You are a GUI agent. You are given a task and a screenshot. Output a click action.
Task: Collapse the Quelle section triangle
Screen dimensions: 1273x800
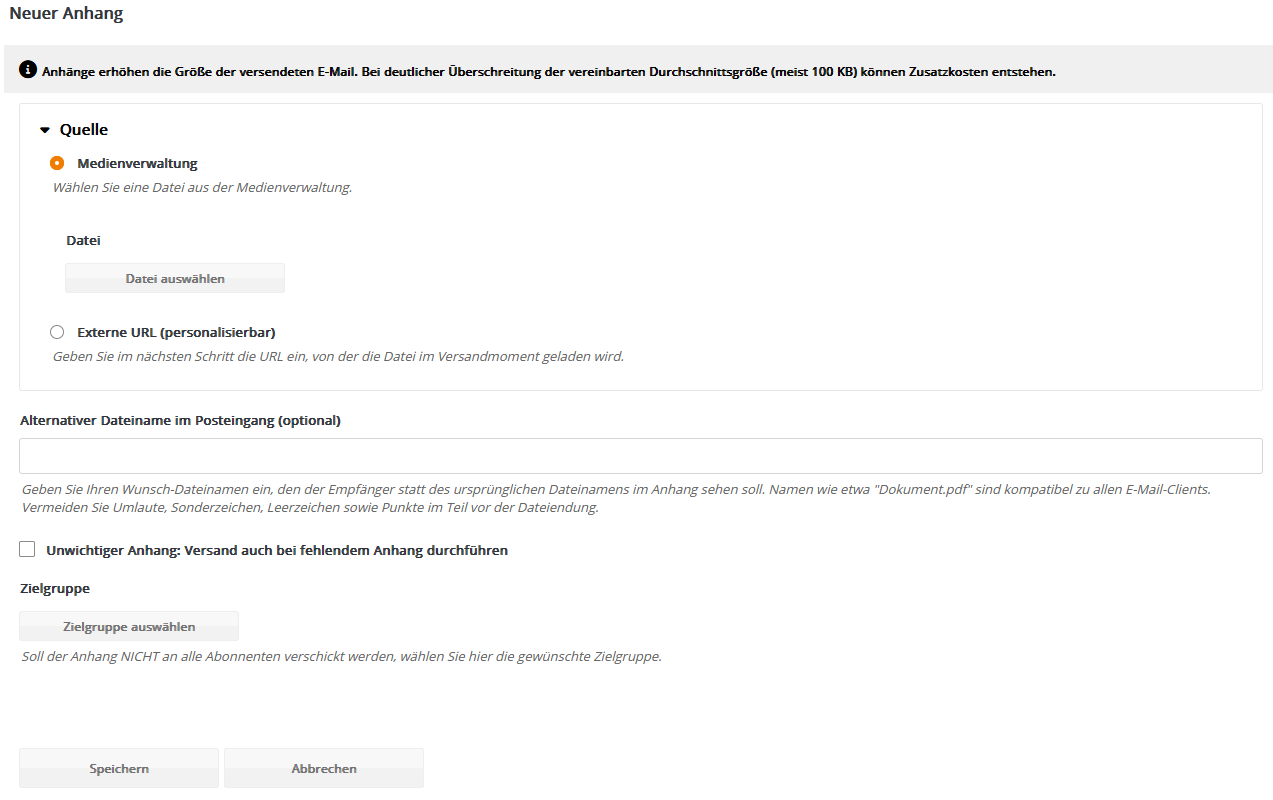(45, 130)
